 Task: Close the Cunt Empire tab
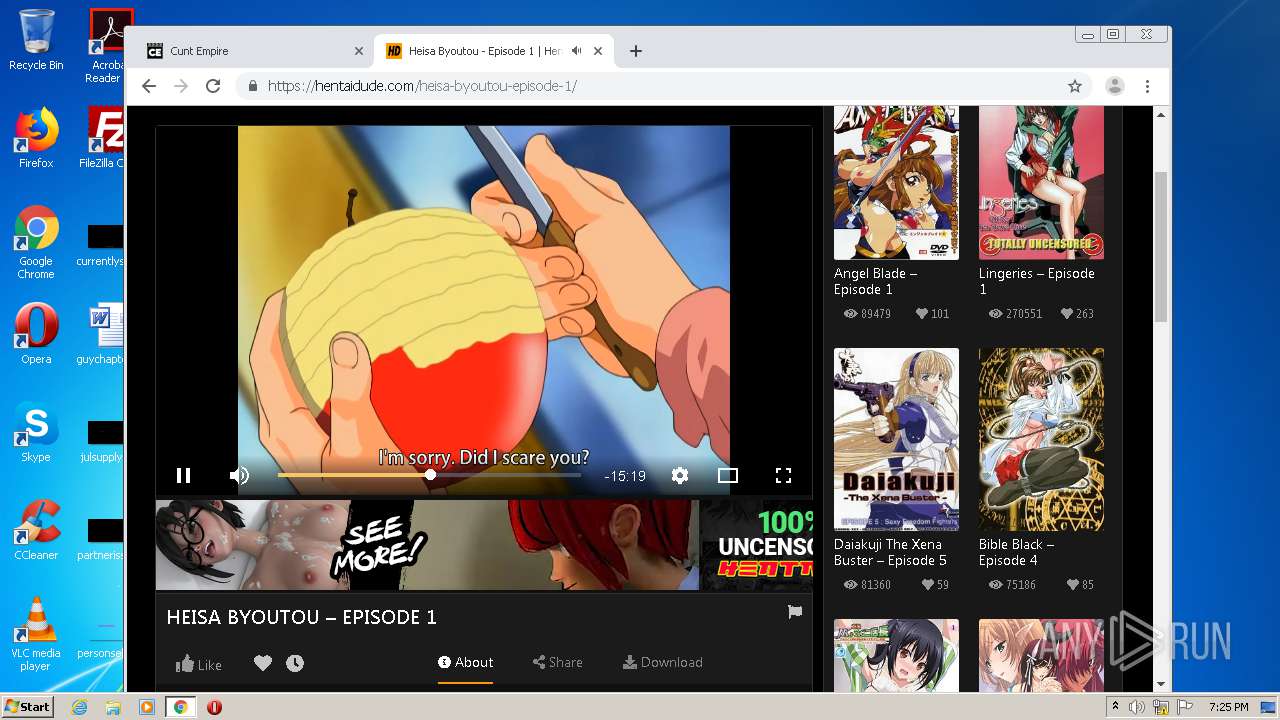(x=359, y=51)
